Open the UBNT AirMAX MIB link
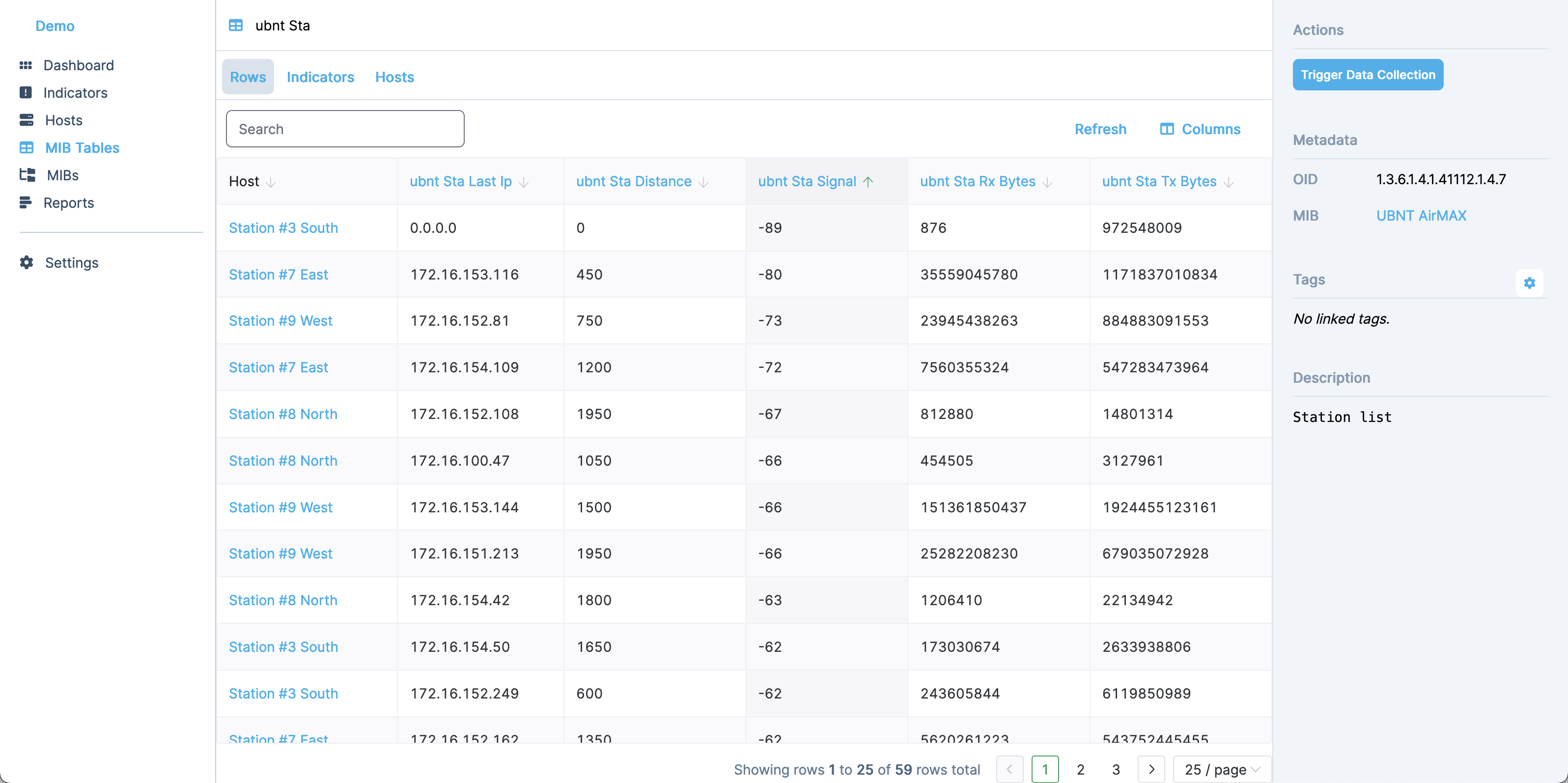1568x783 pixels. [x=1421, y=216]
